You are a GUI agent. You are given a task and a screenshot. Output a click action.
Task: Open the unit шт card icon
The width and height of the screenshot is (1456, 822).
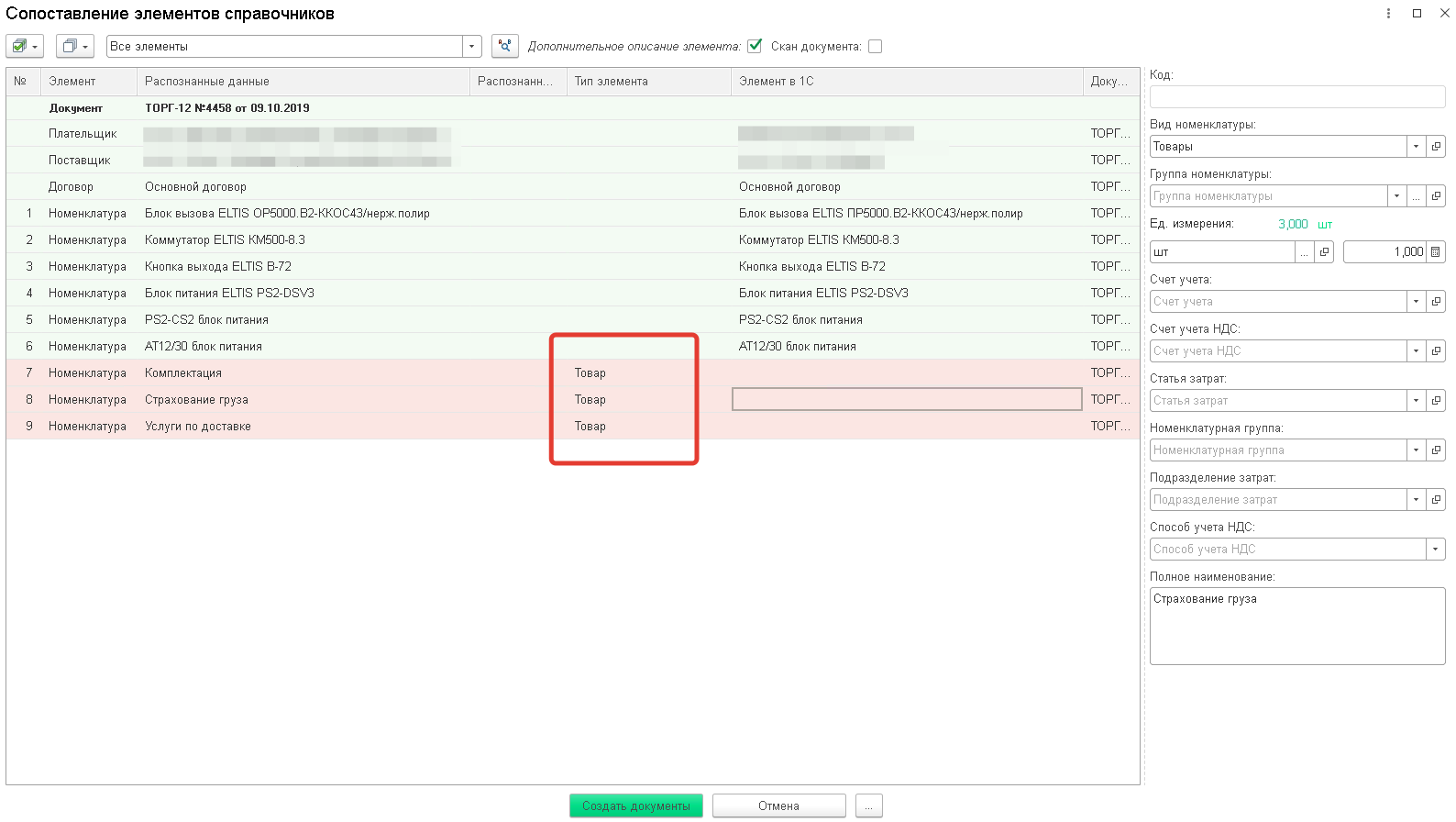click(x=1324, y=252)
